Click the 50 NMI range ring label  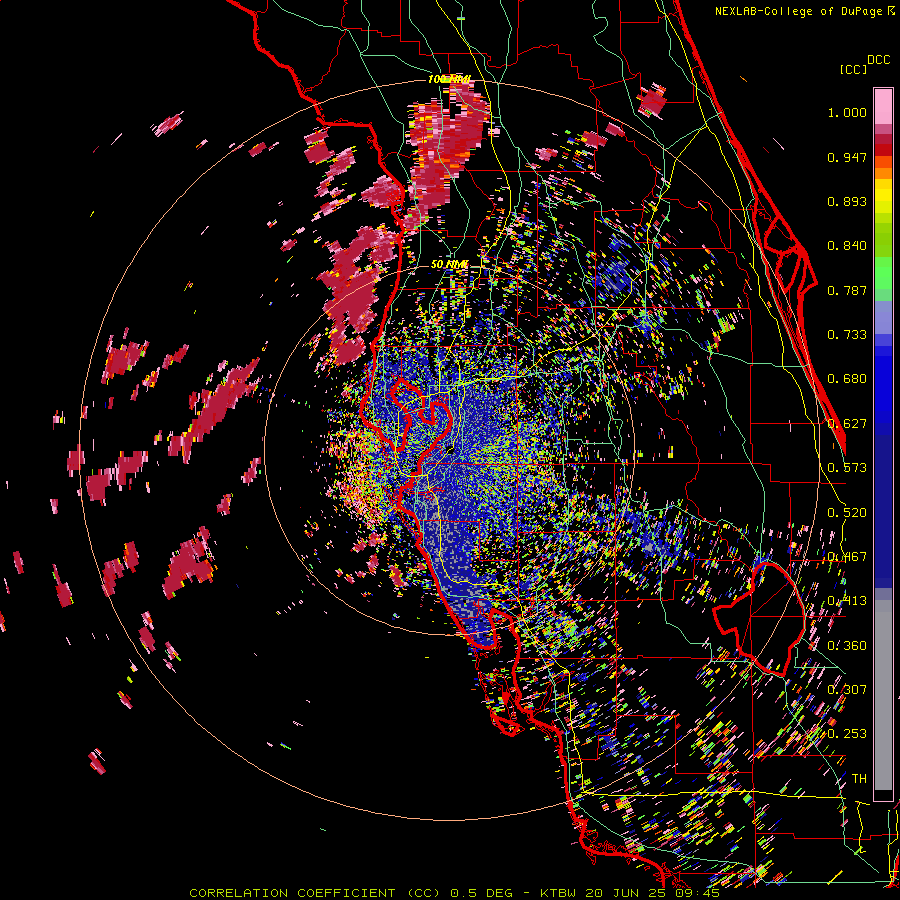[449, 265]
